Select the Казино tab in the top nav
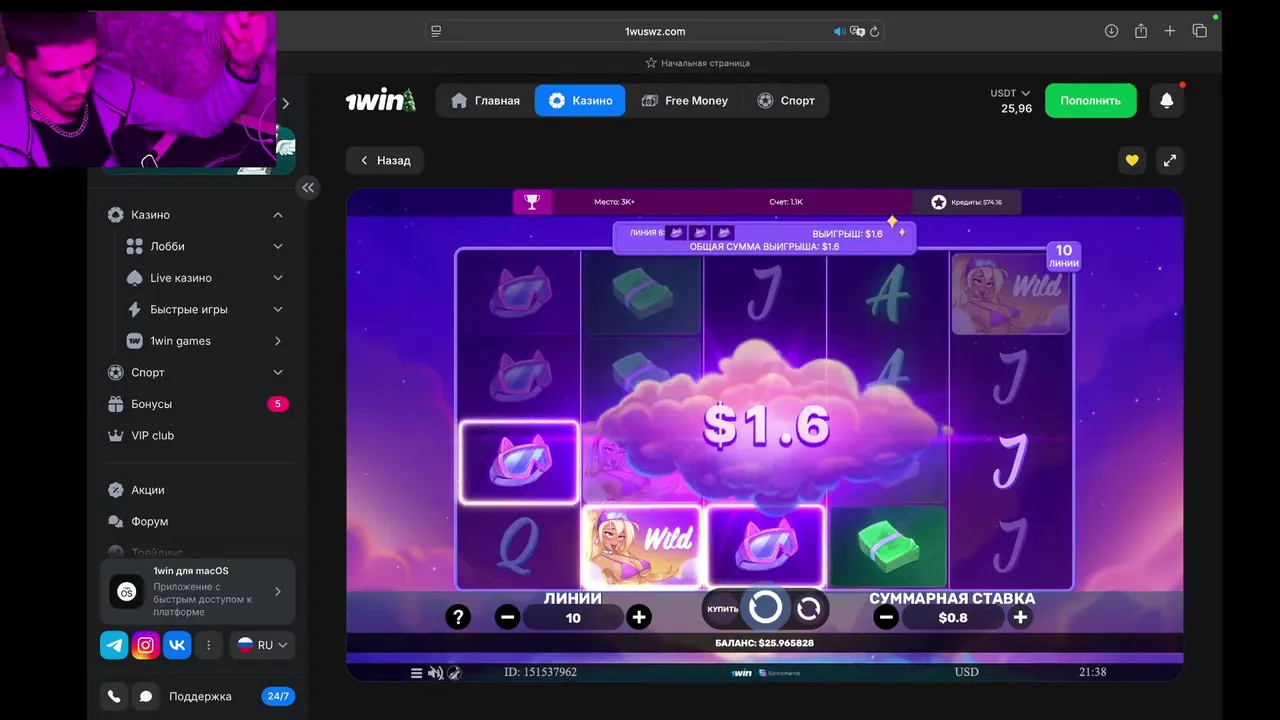Image resolution: width=1280 pixels, height=720 pixels. point(580,101)
